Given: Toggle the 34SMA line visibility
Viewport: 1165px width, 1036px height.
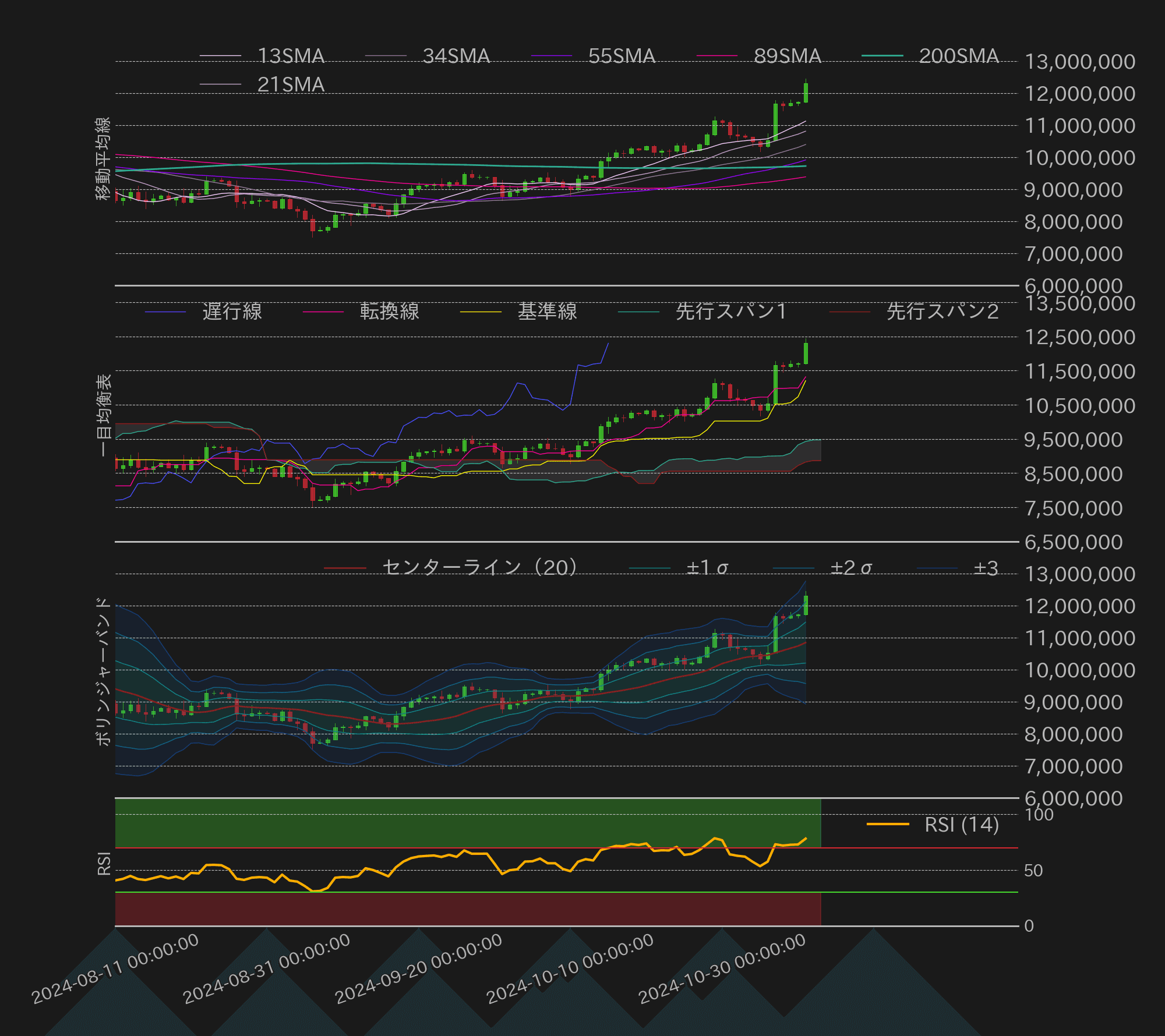Looking at the screenshot, I should point(384,56).
